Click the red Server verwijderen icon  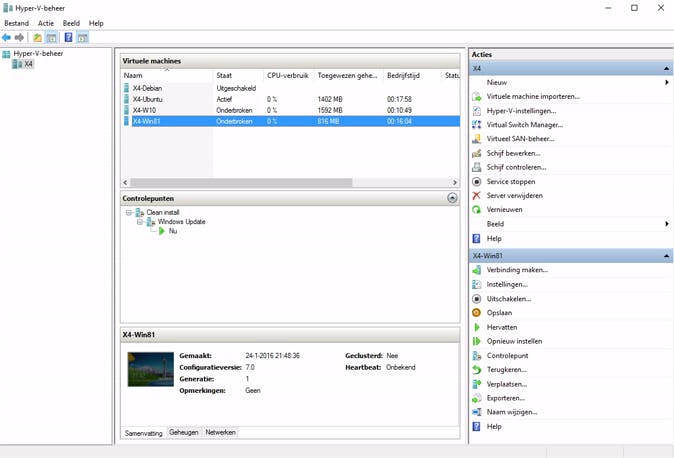click(x=476, y=196)
